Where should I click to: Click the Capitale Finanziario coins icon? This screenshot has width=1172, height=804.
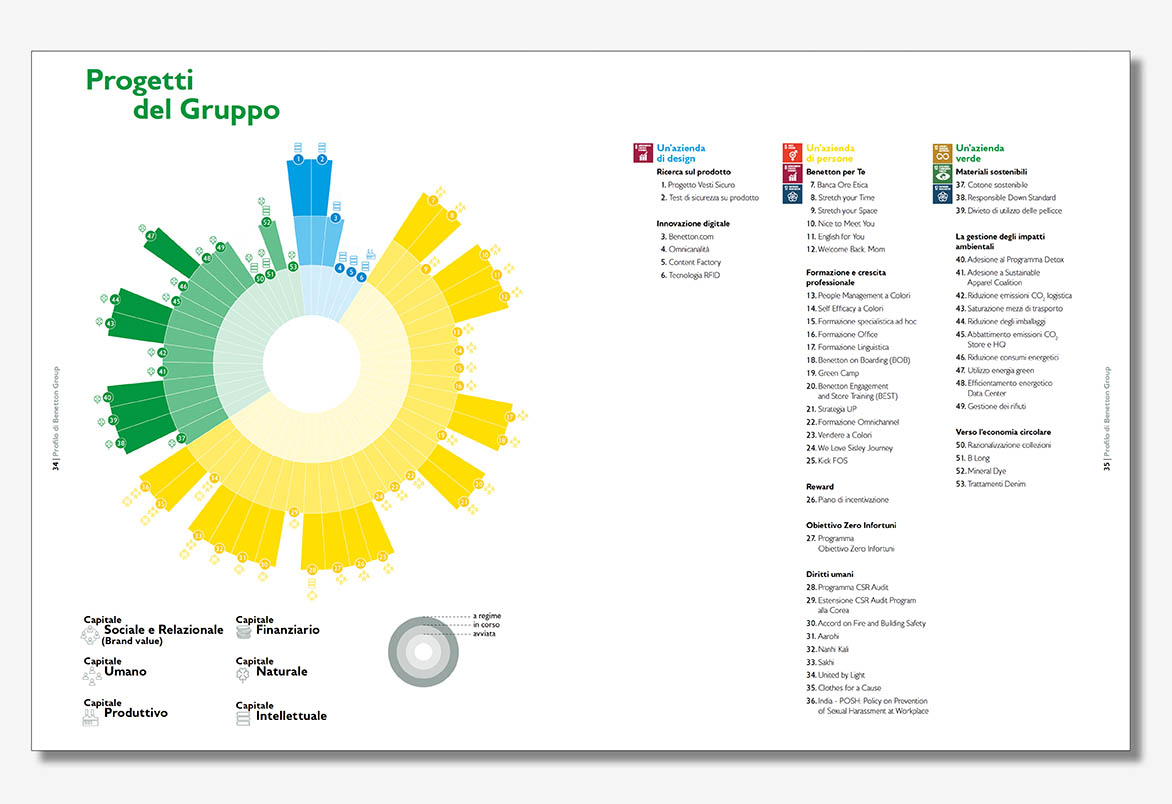(x=244, y=631)
